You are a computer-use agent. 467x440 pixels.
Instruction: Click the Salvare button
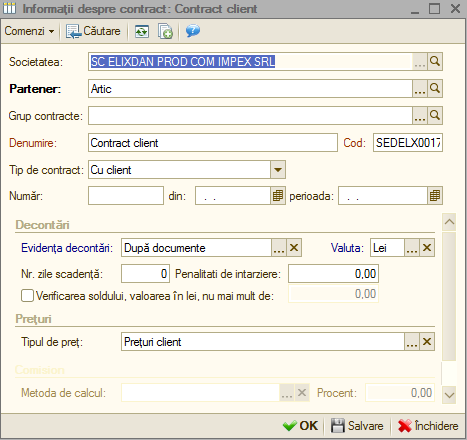[x=357, y=426]
